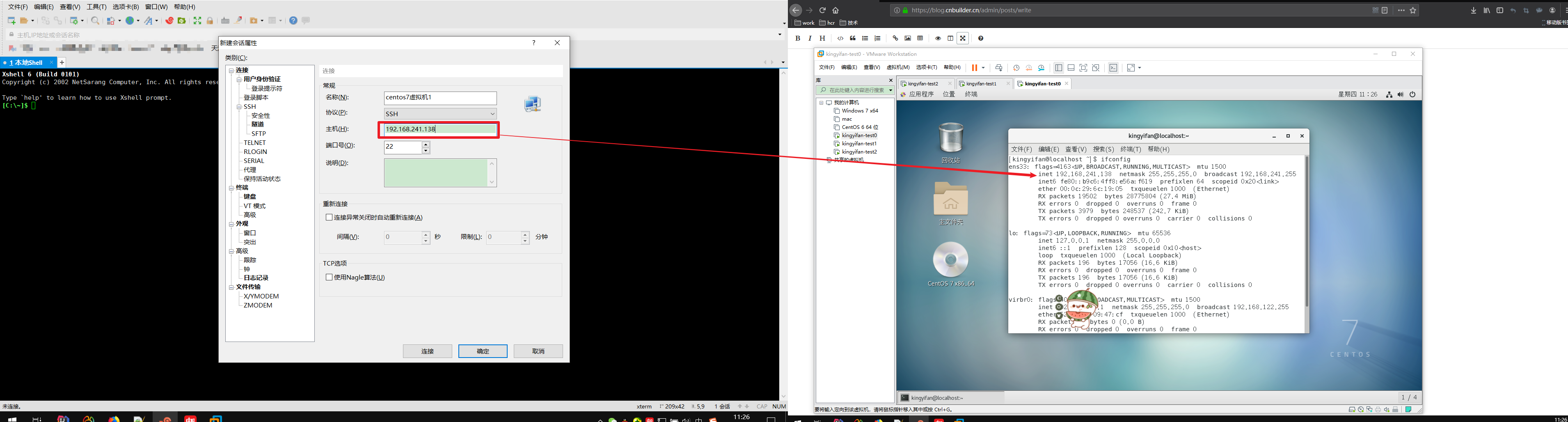Viewport: 1568px width, 422px height.
Task: Toggle the VMware library sidebar view icon
Action: (1058, 68)
